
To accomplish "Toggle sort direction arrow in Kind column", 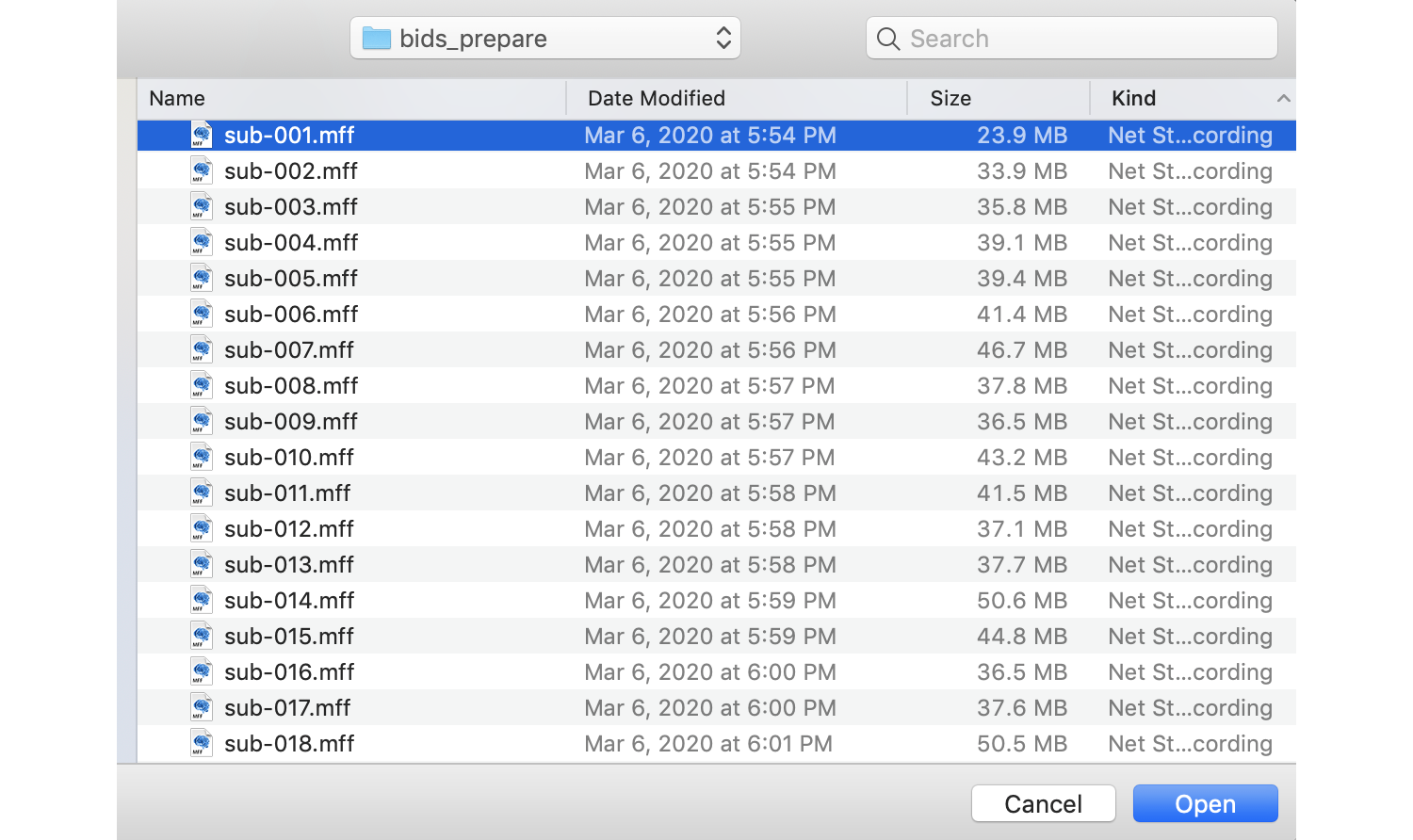I will click(x=1283, y=99).
